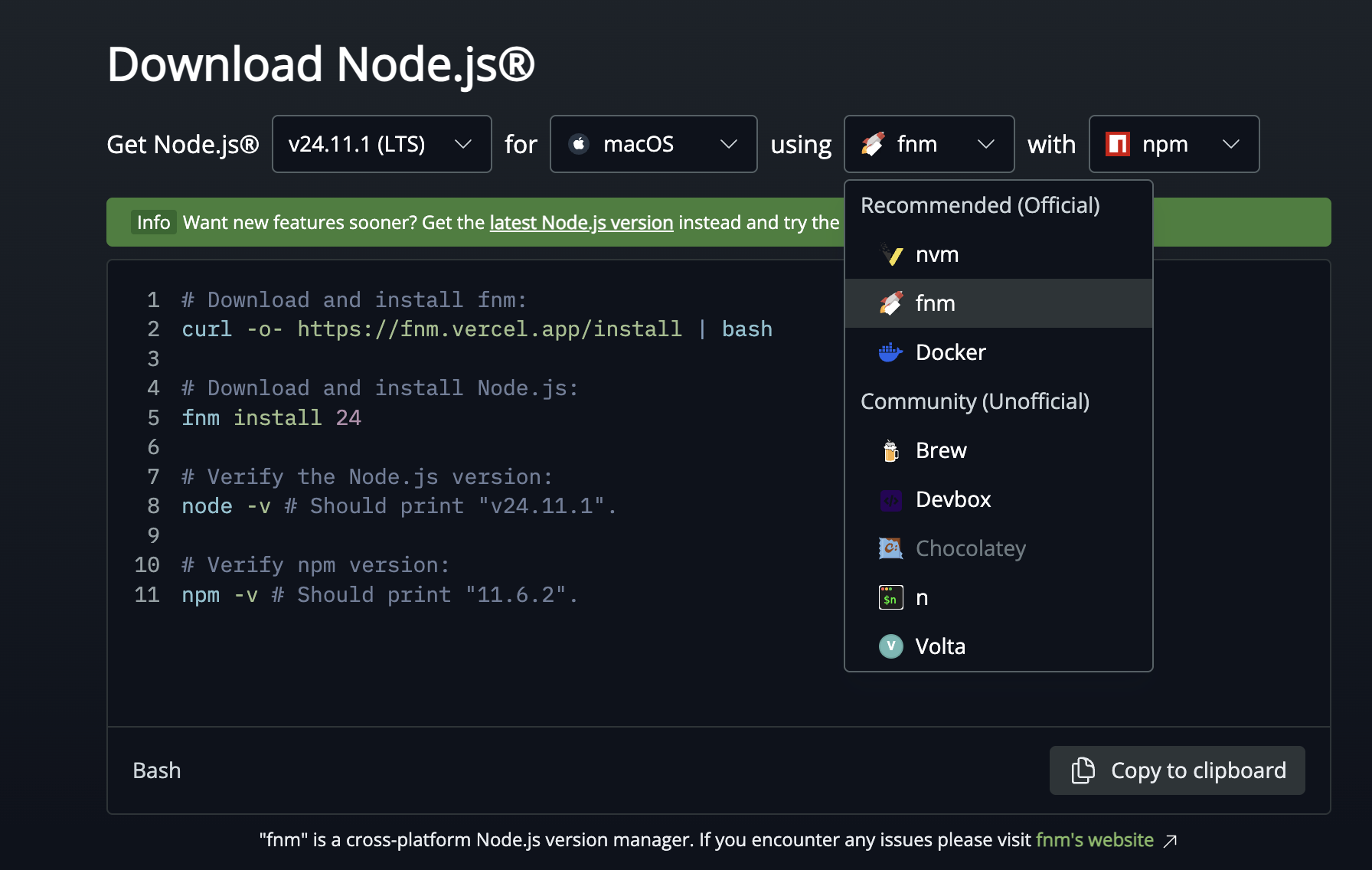Open the latest Node.js version link
This screenshot has width=1372, height=870.
coord(581,223)
